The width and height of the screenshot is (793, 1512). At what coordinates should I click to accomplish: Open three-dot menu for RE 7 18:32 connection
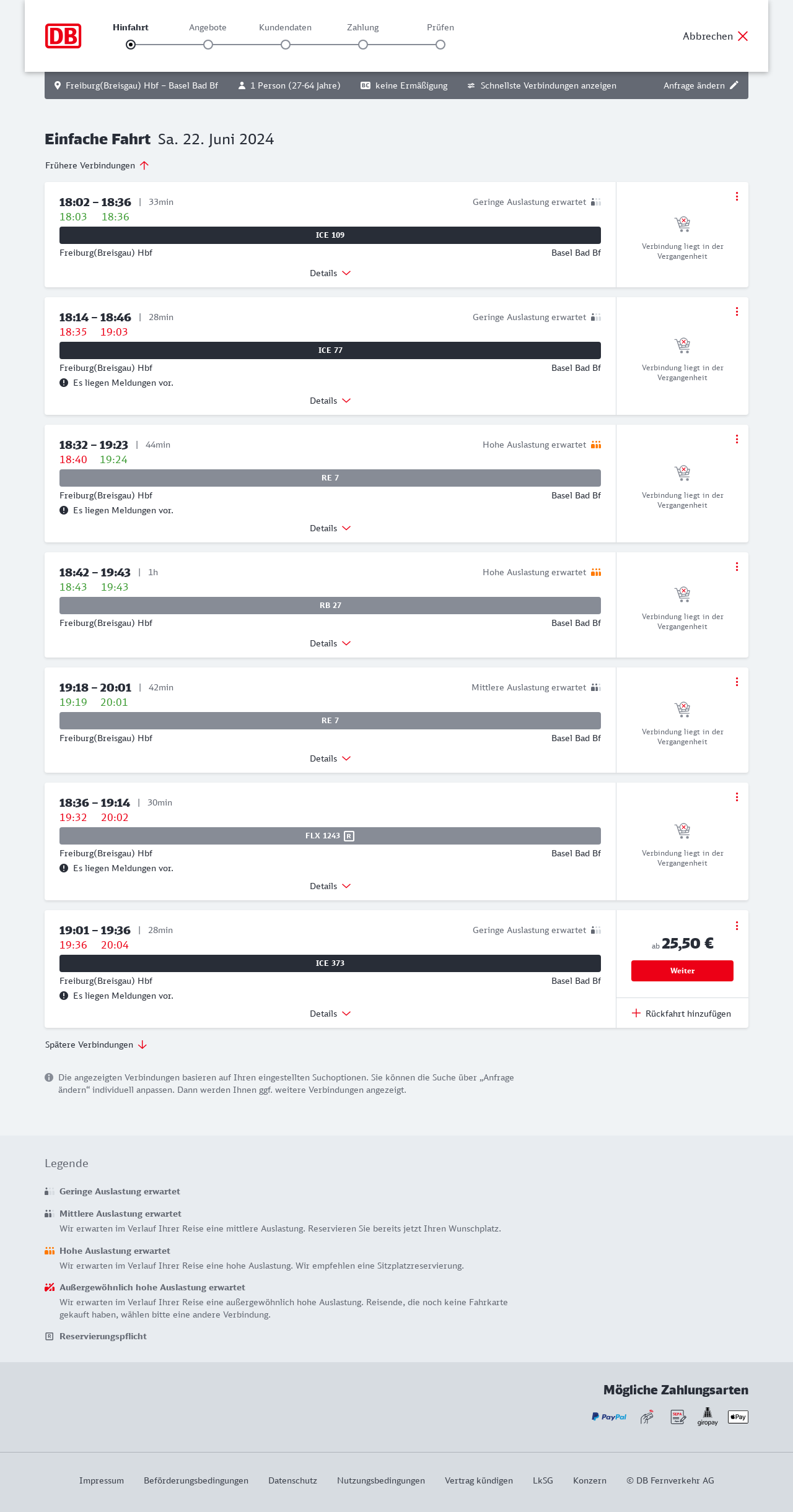(x=737, y=439)
